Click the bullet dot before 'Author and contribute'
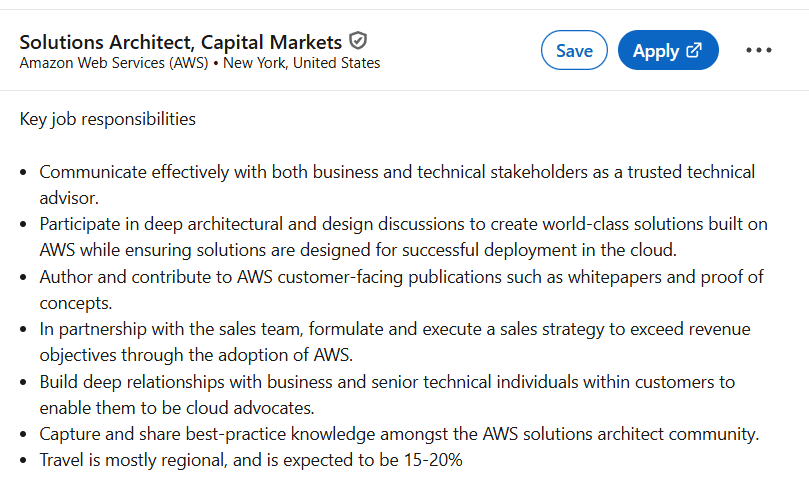Screen dimensions: 809x495 pyautogui.click(x=25, y=277)
